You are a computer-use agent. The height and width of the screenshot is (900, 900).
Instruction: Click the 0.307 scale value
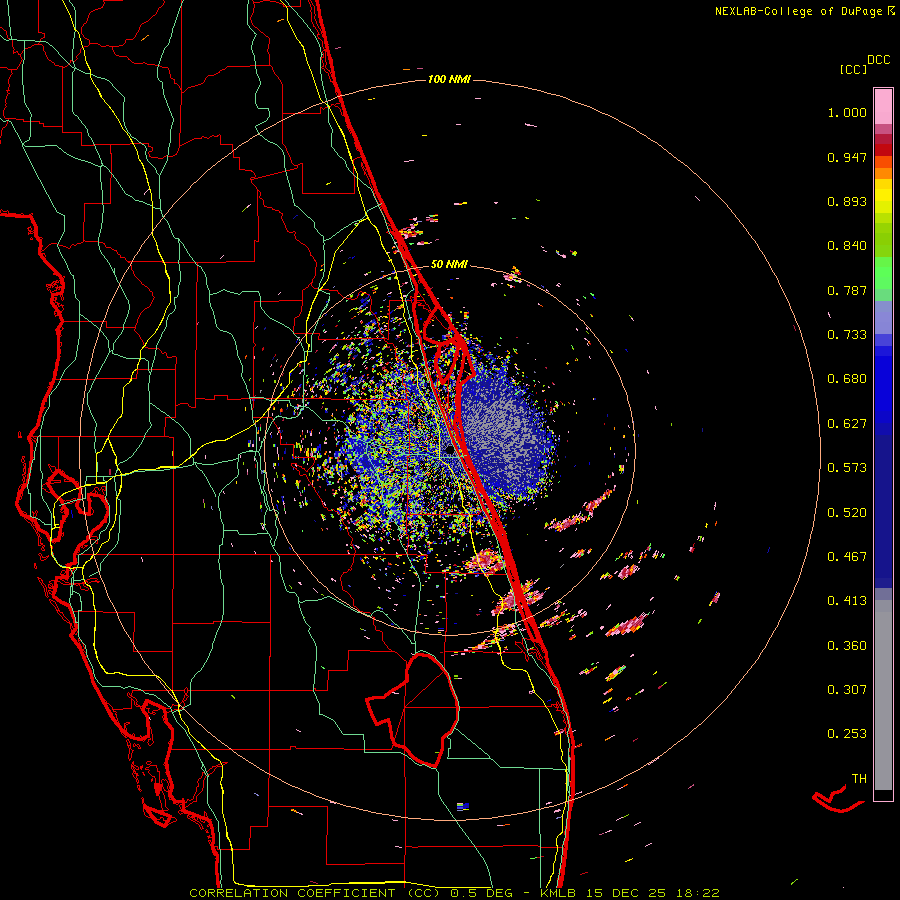(847, 690)
